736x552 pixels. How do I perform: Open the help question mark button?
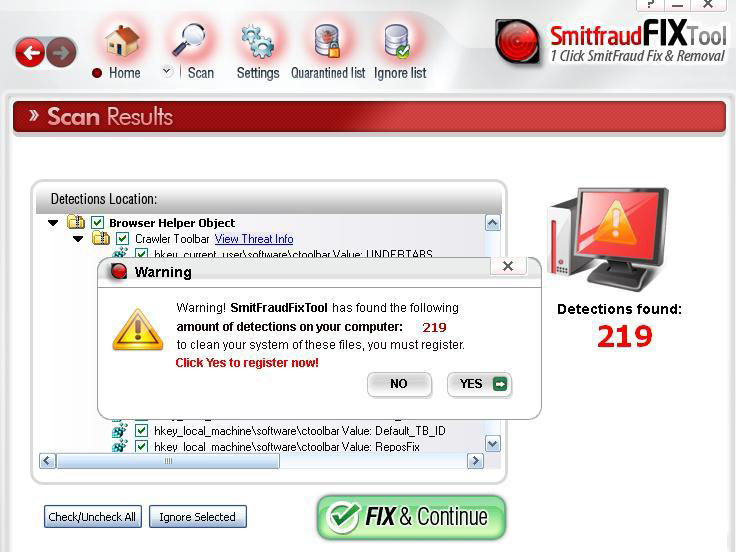(650, 5)
